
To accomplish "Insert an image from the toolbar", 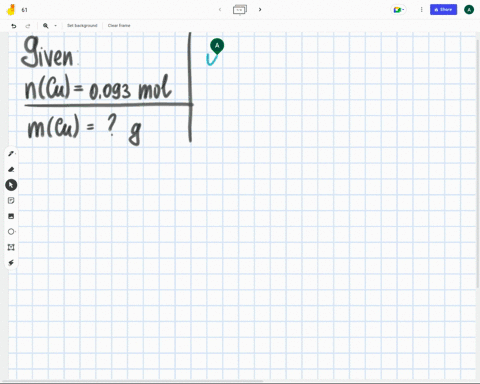I will [11, 216].
